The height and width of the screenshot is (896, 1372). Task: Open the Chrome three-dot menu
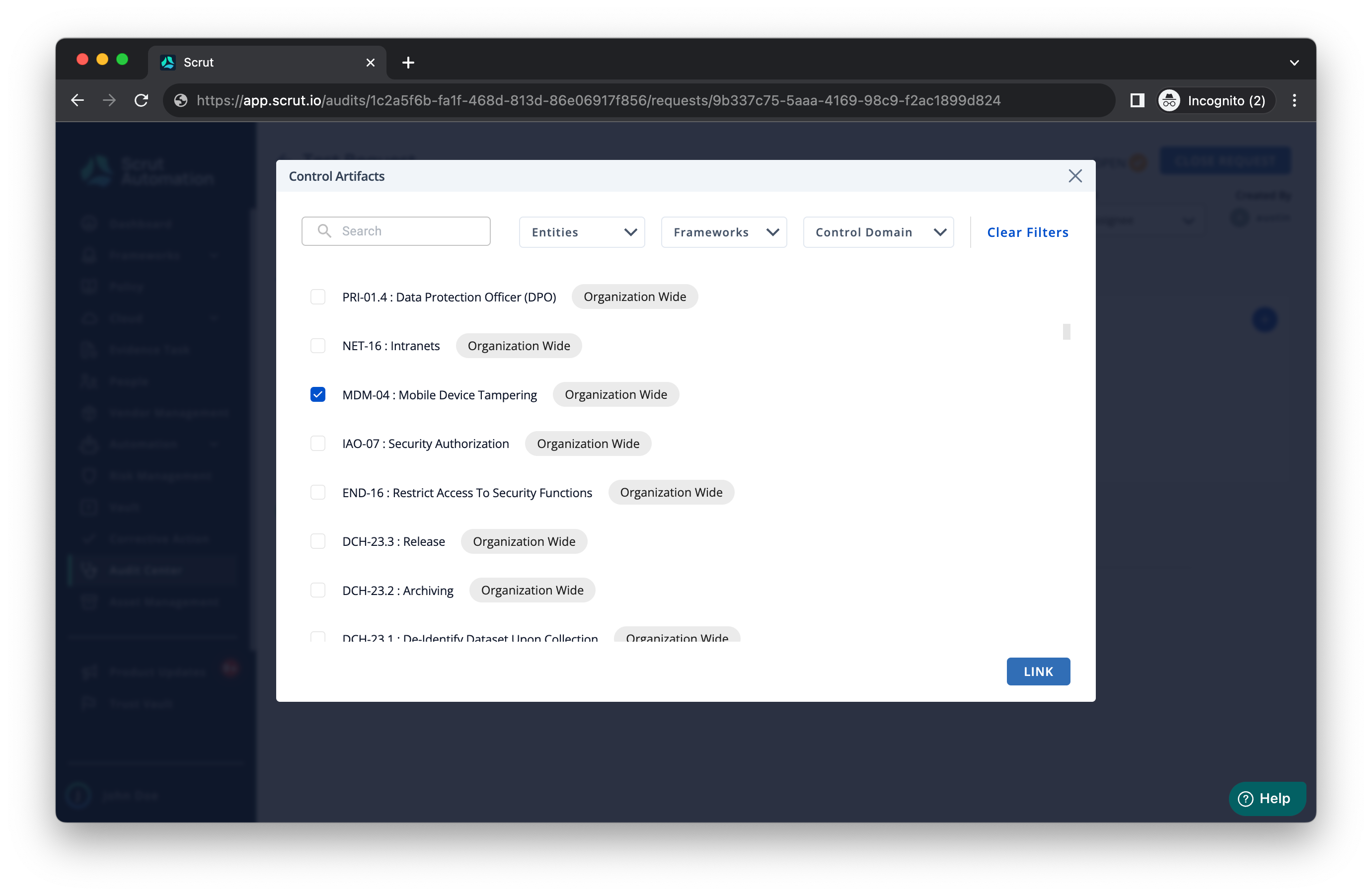pyautogui.click(x=1294, y=100)
